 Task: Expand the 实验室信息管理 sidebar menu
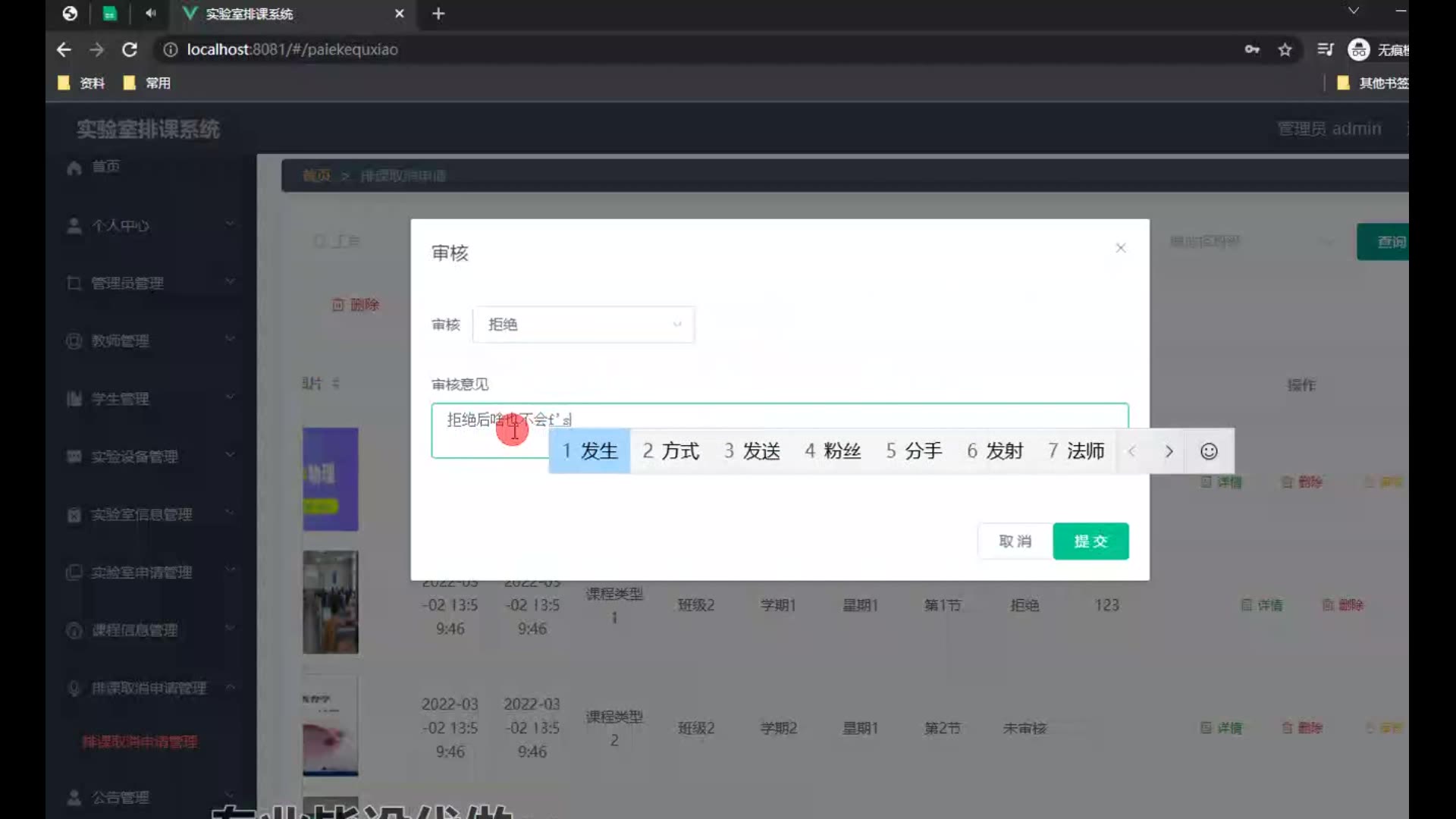tap(151, 514)
